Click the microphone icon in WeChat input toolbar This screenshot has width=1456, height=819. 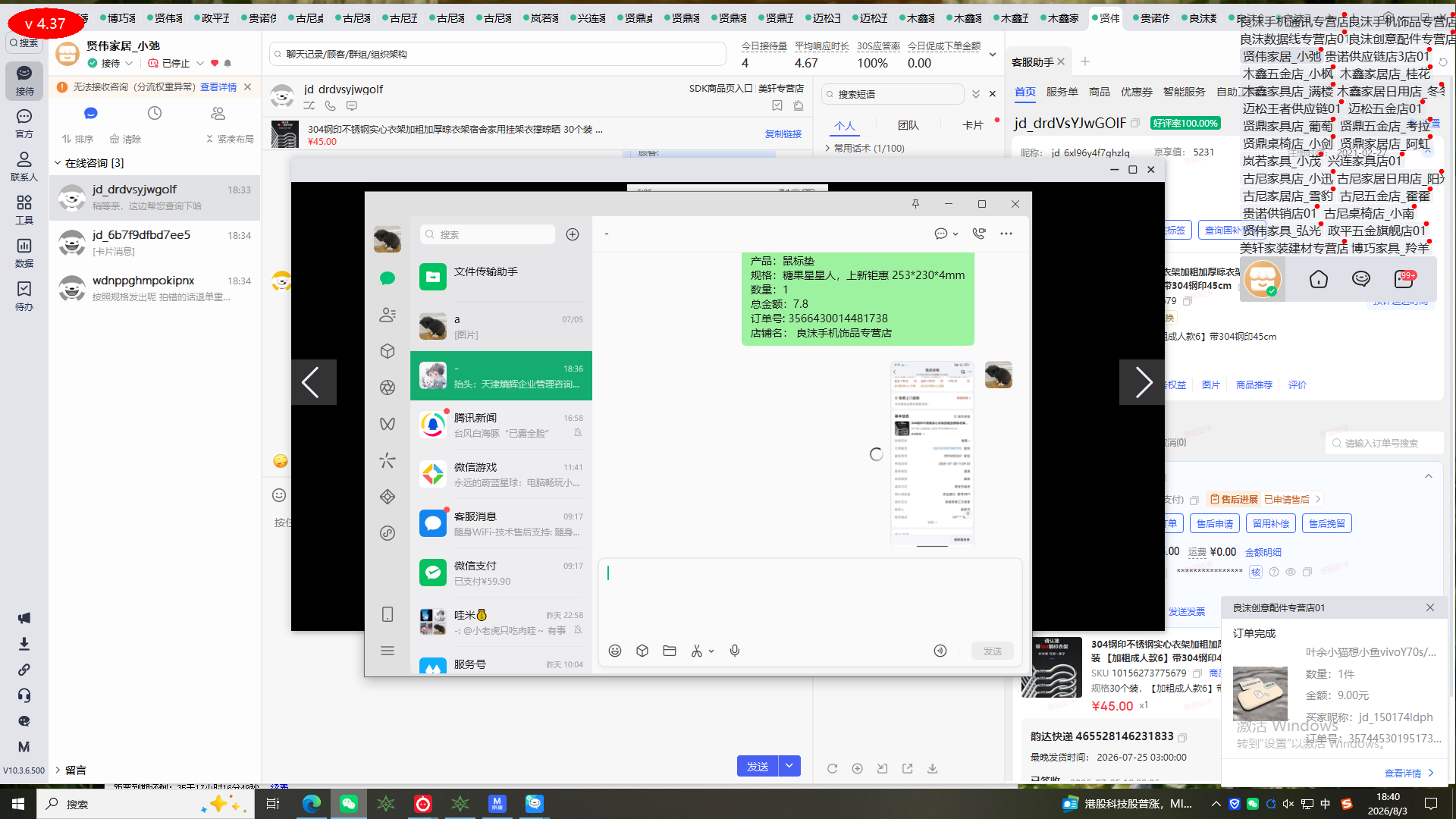point(735,651)
